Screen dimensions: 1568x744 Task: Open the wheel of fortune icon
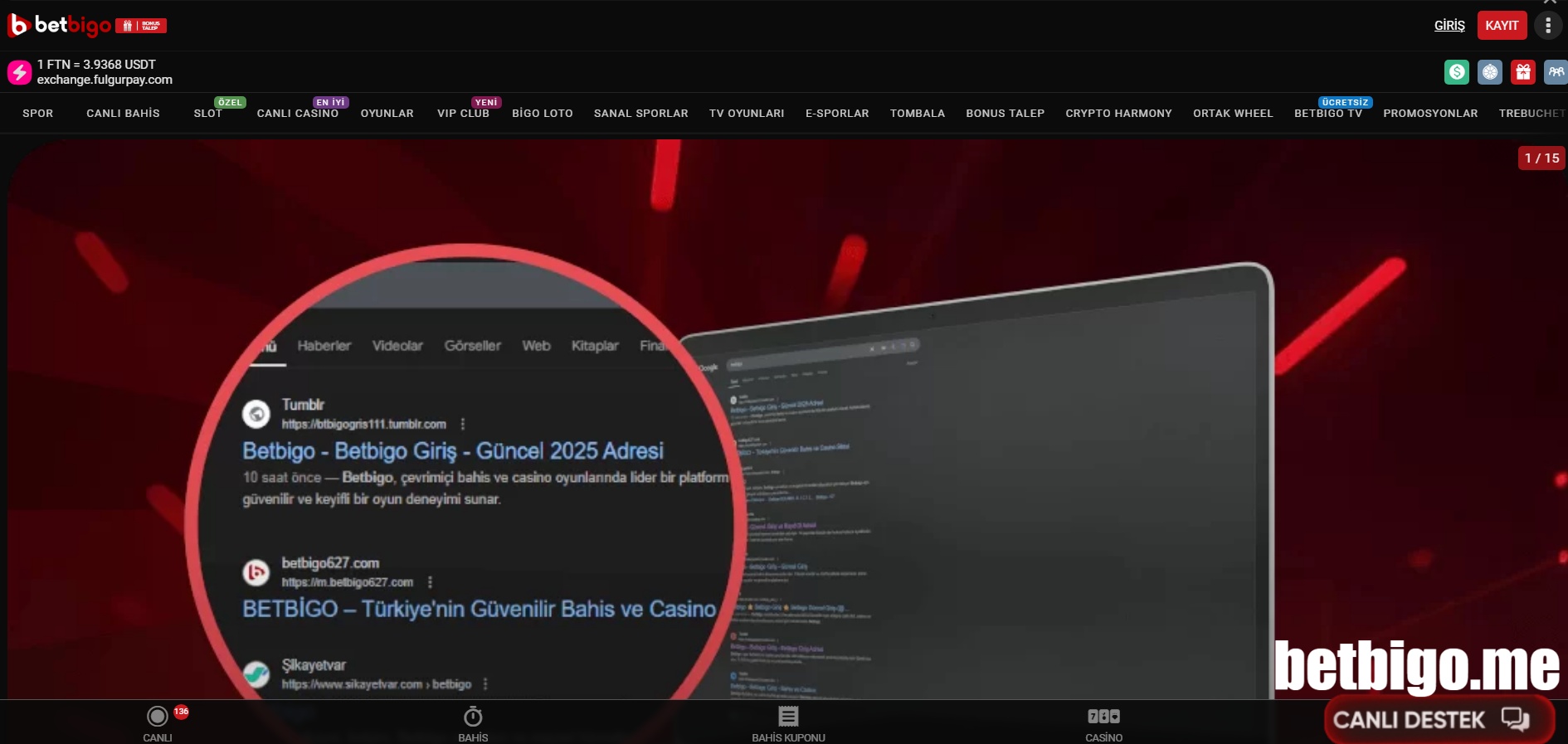(x=1490, y=72)
